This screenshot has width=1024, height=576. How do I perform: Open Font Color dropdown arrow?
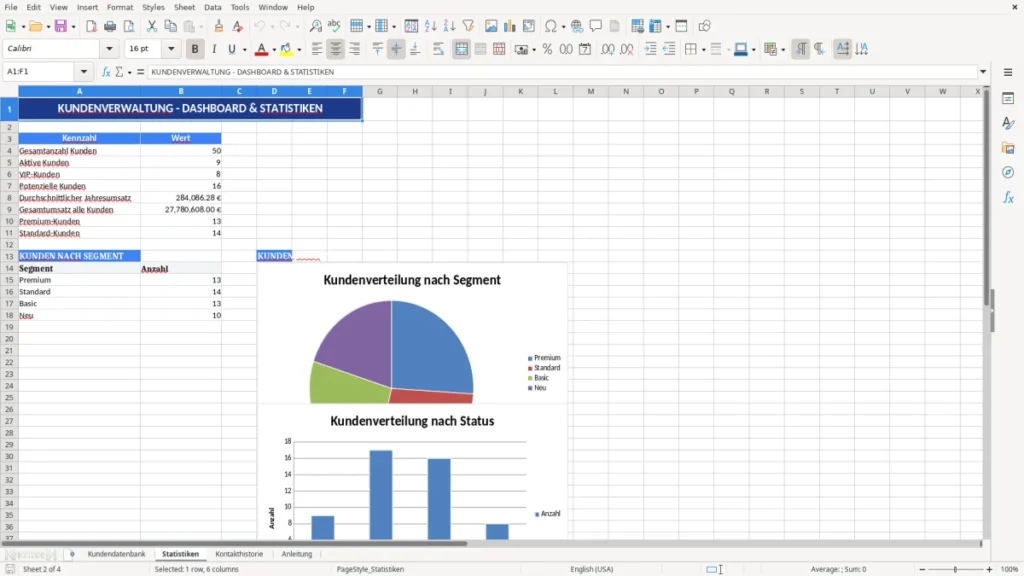[274, 50]
